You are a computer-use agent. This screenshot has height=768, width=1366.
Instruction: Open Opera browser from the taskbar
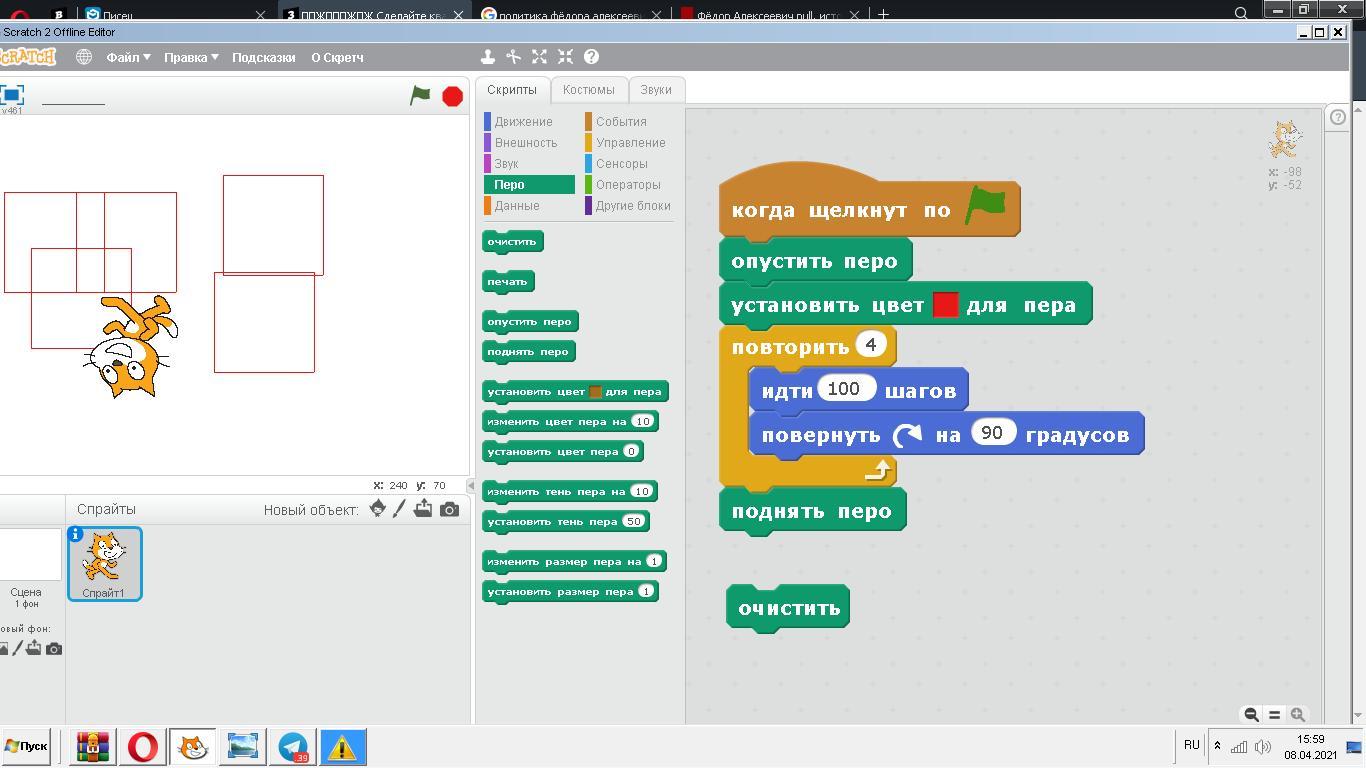[142, 747]
